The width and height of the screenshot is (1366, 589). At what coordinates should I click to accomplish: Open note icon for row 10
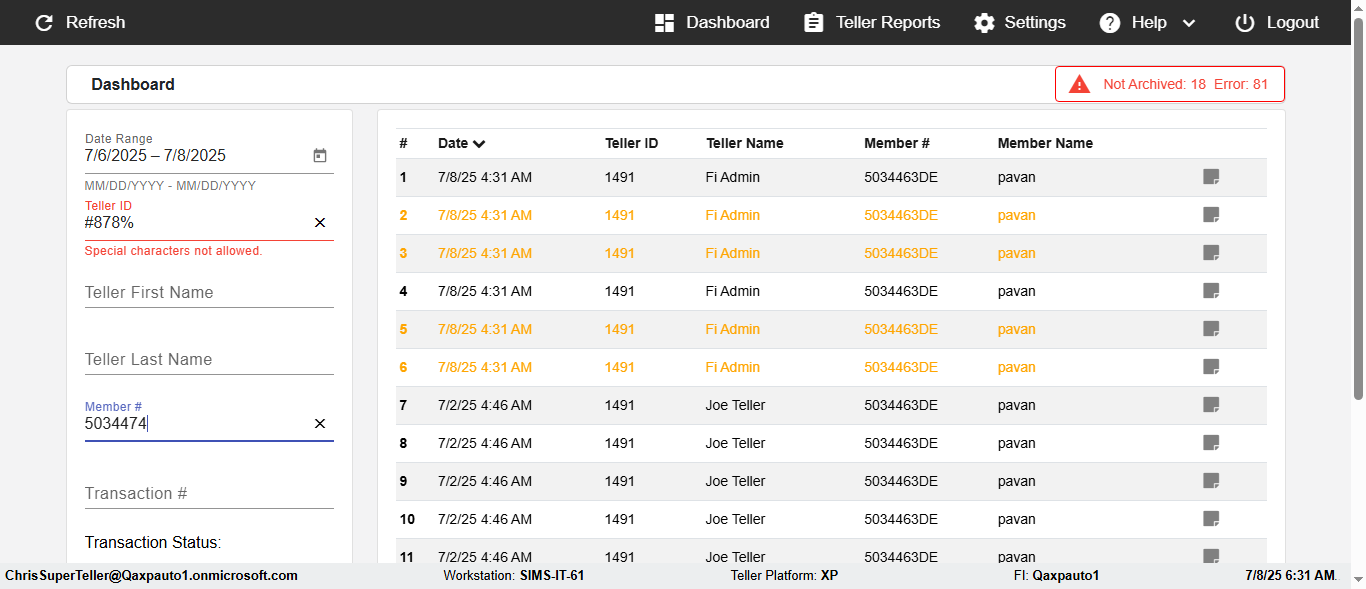pos(1211,519)
